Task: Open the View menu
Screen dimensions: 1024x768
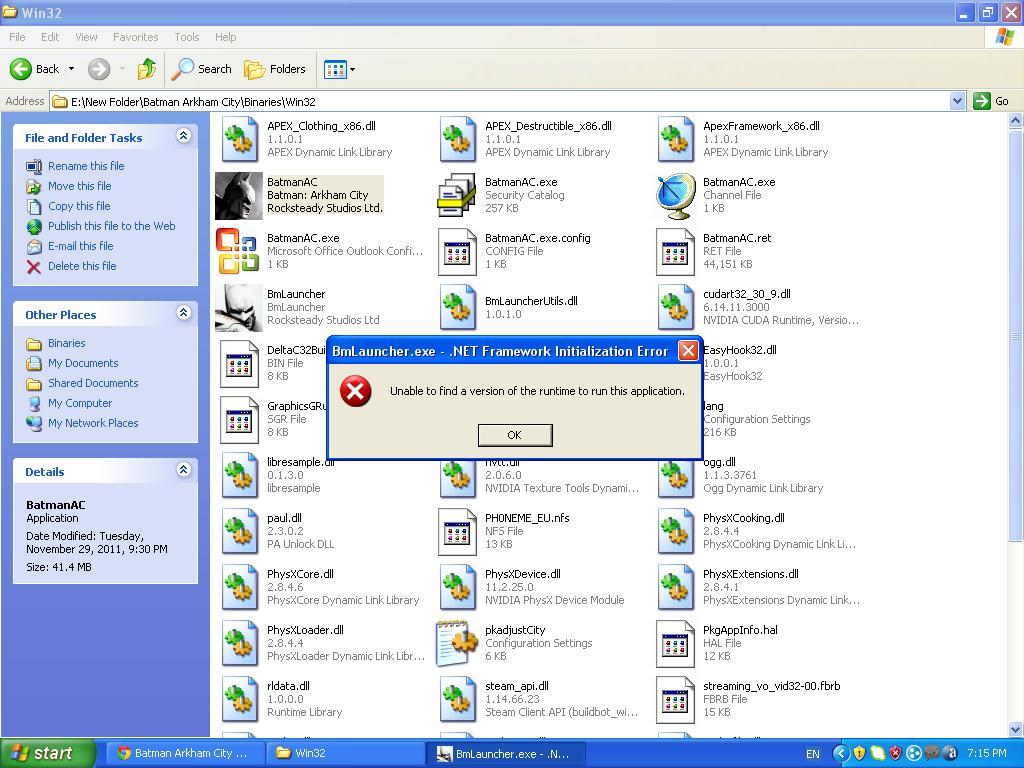Action: 86,37
